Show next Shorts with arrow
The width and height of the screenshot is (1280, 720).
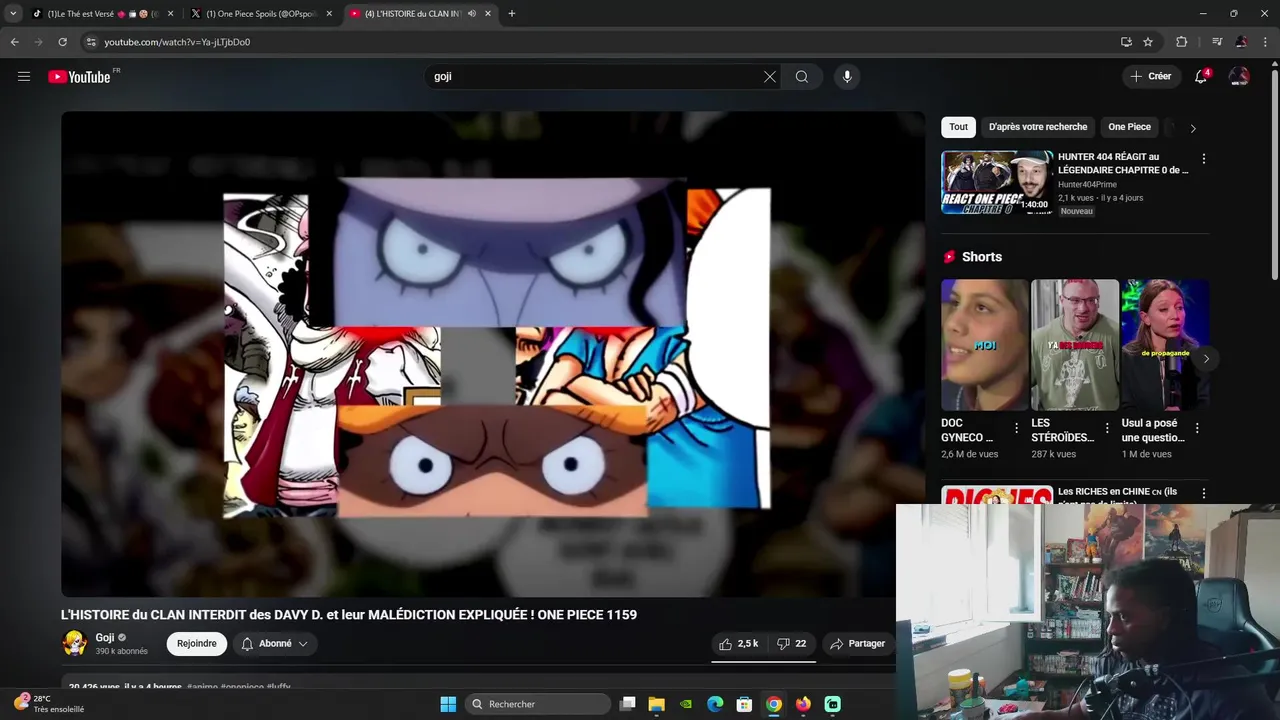[x=1206, y=359]
